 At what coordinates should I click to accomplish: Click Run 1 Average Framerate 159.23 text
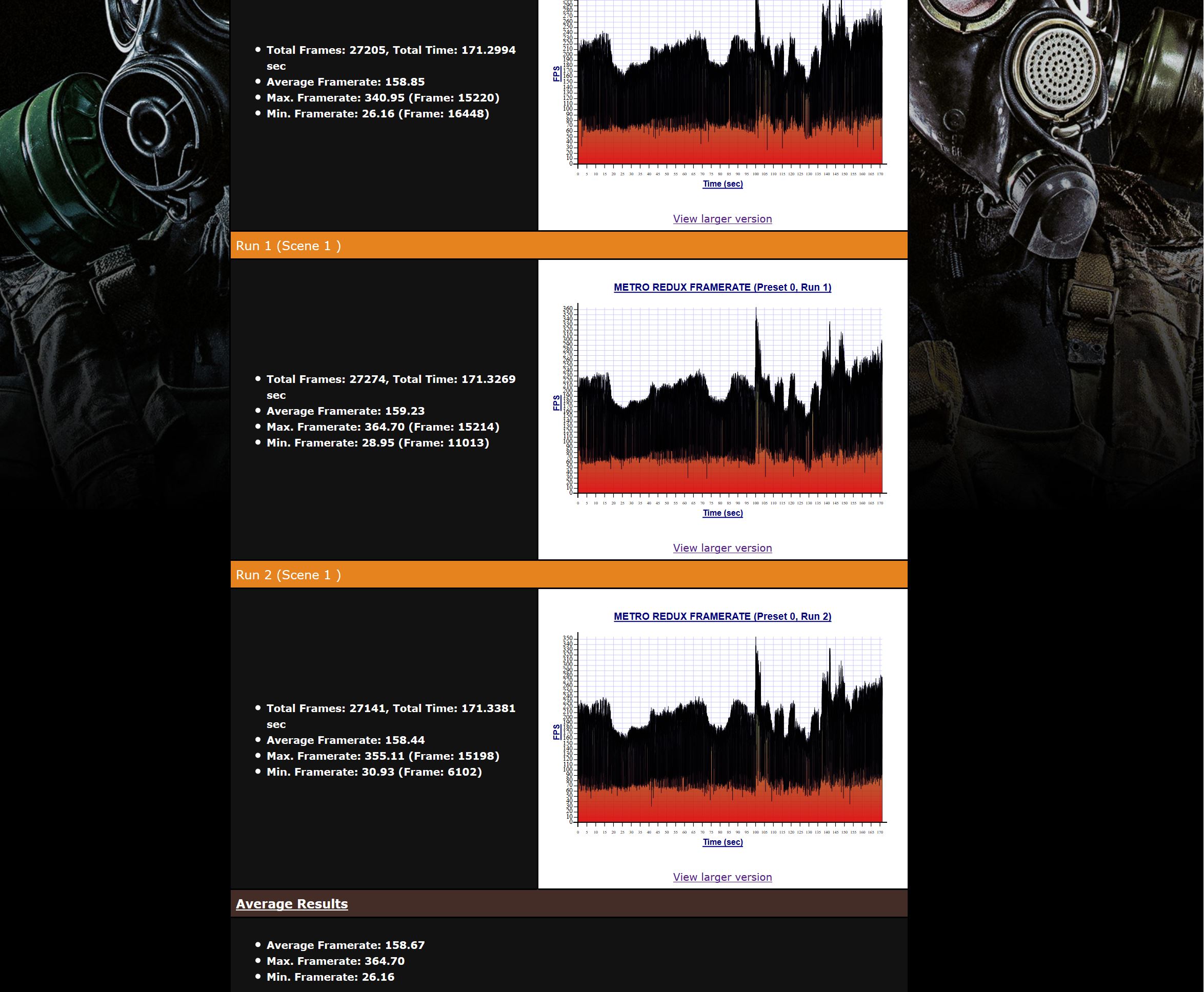click(x=345, y=411)
